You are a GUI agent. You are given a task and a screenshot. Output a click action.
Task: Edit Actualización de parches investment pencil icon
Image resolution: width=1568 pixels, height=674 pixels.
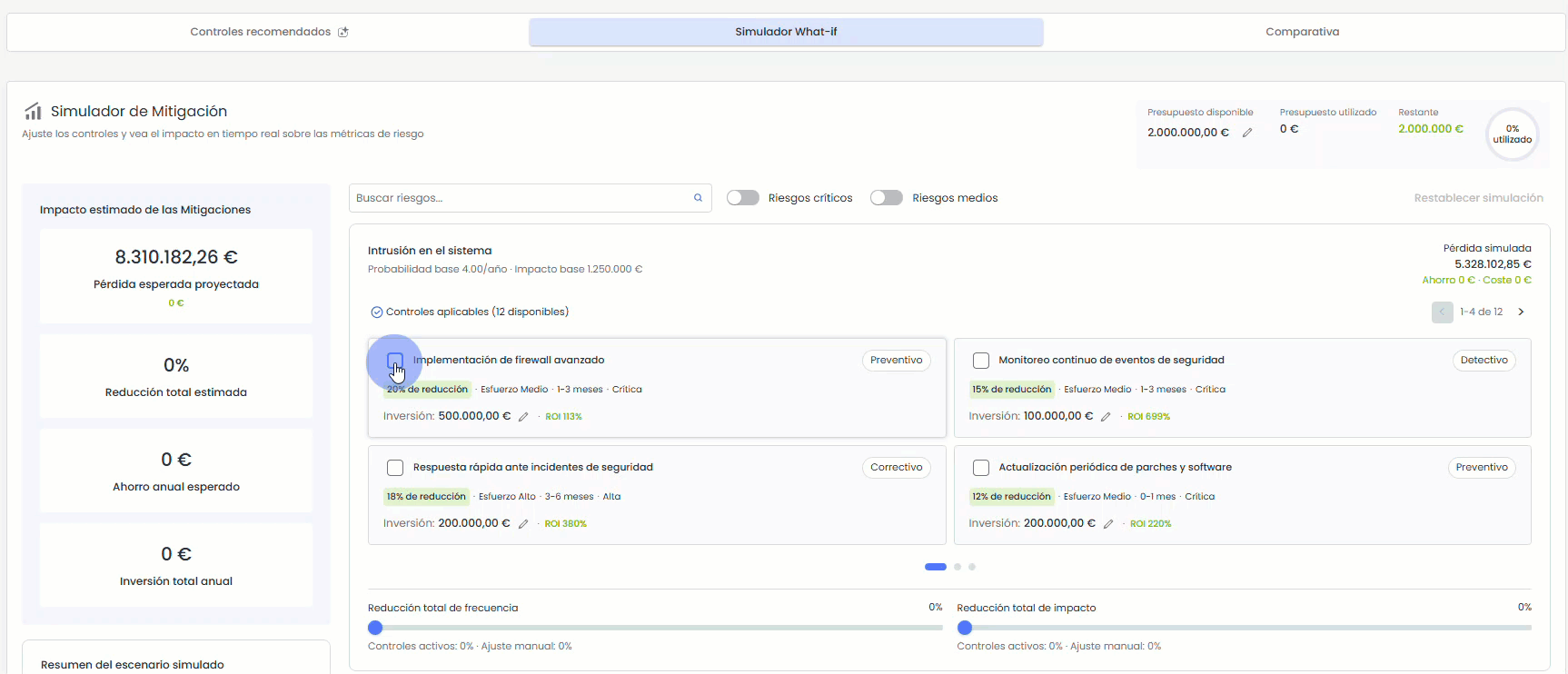coord(1108,524)
